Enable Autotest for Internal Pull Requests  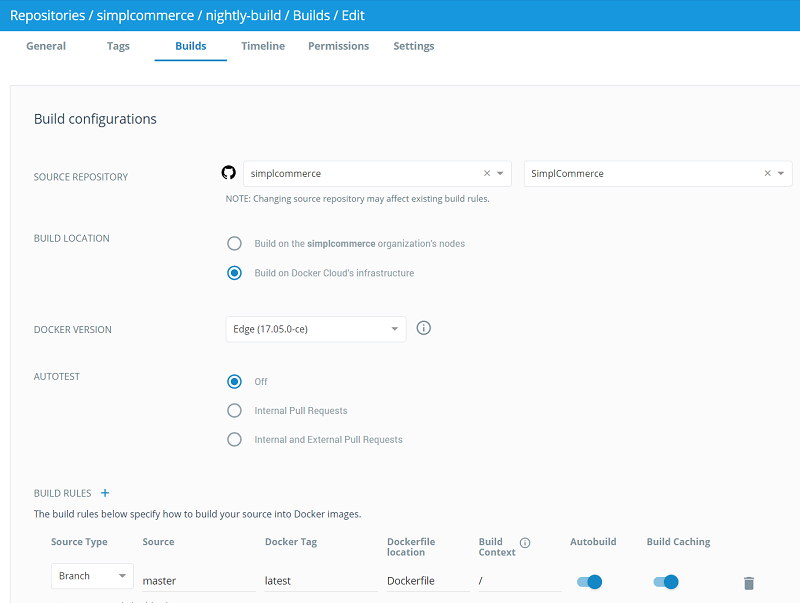click(x=234, y=410)
